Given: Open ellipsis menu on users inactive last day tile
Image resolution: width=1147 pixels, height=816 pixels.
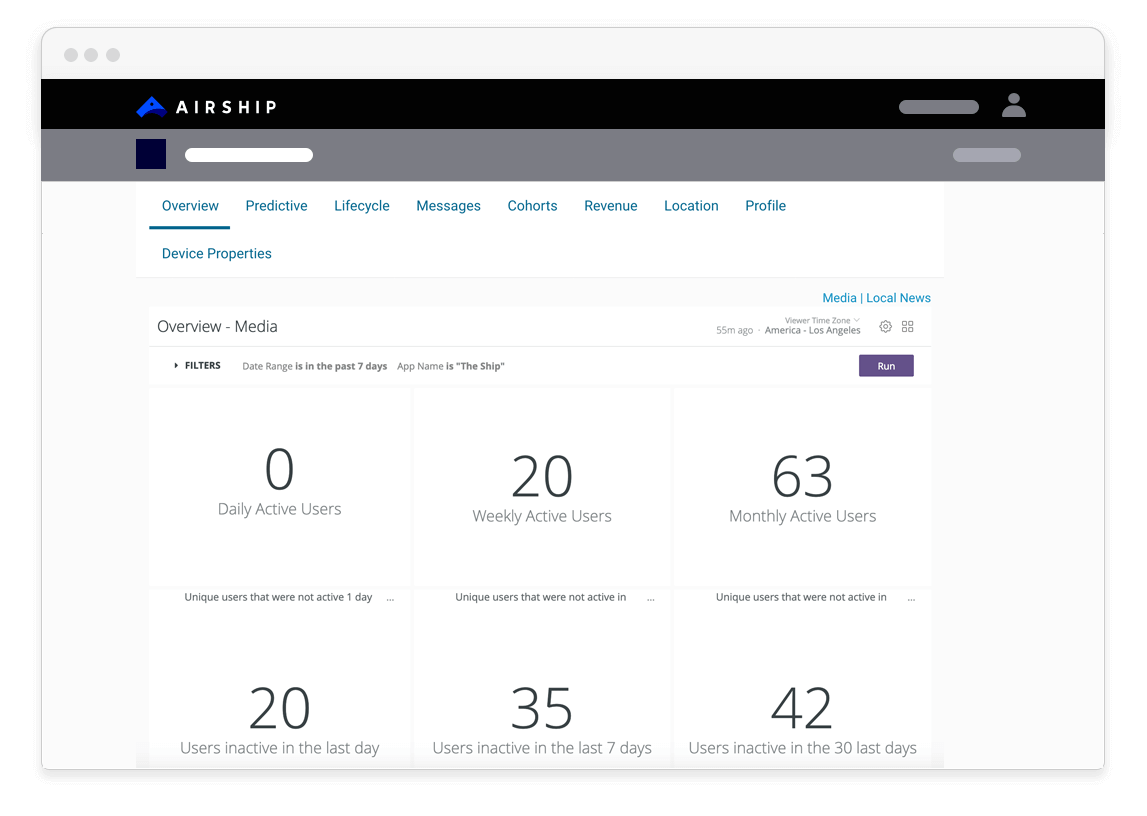Looking at the screenshot, I should (x=390, y=598).
